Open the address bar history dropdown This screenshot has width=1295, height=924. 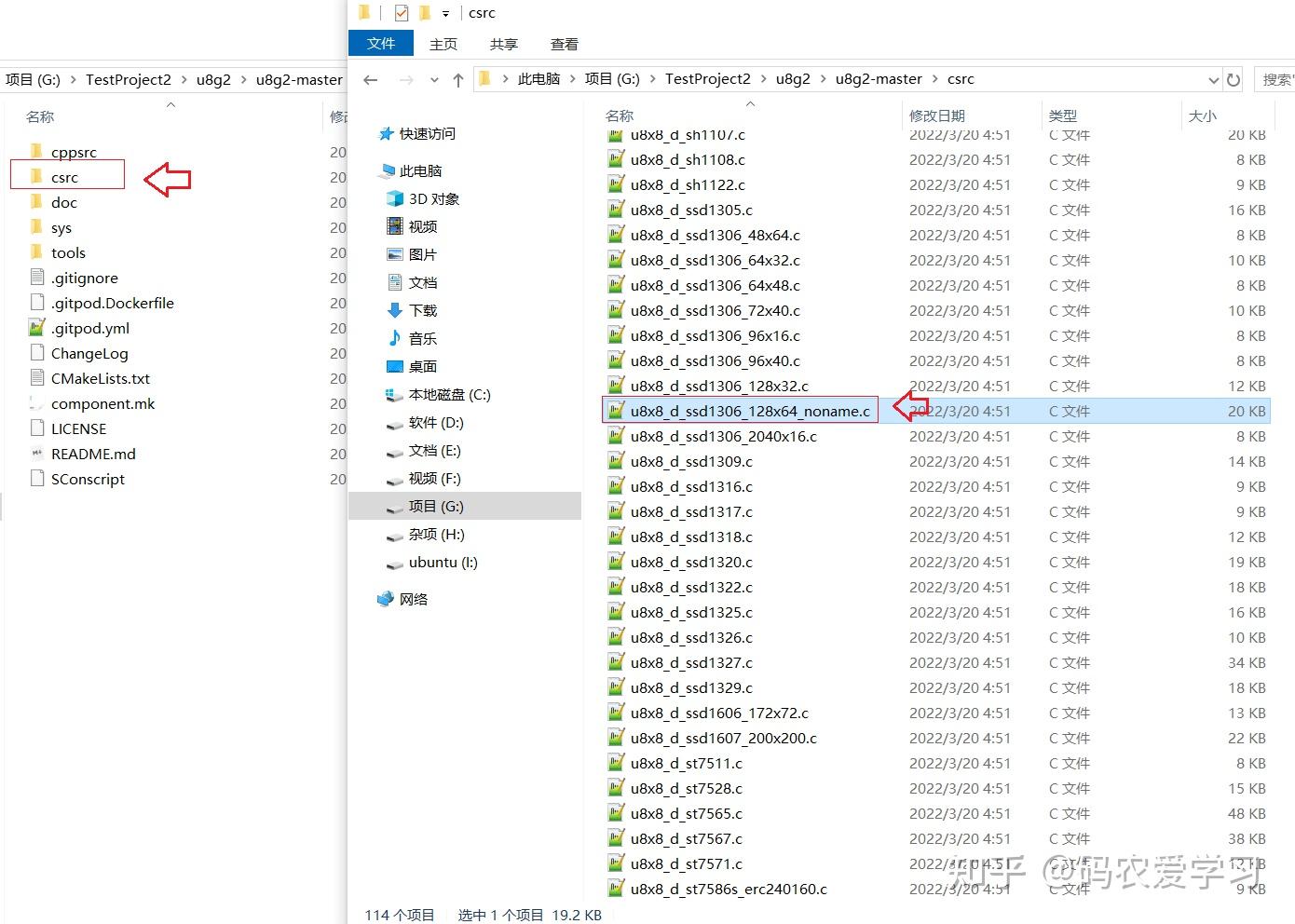click(x=1213, y=79)
